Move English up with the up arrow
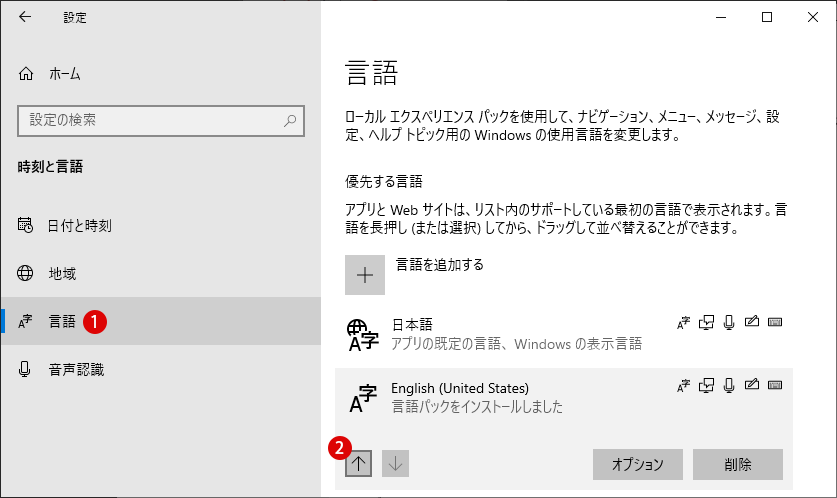This screenshot has height=498, width=837. click(x=358, y=463)
